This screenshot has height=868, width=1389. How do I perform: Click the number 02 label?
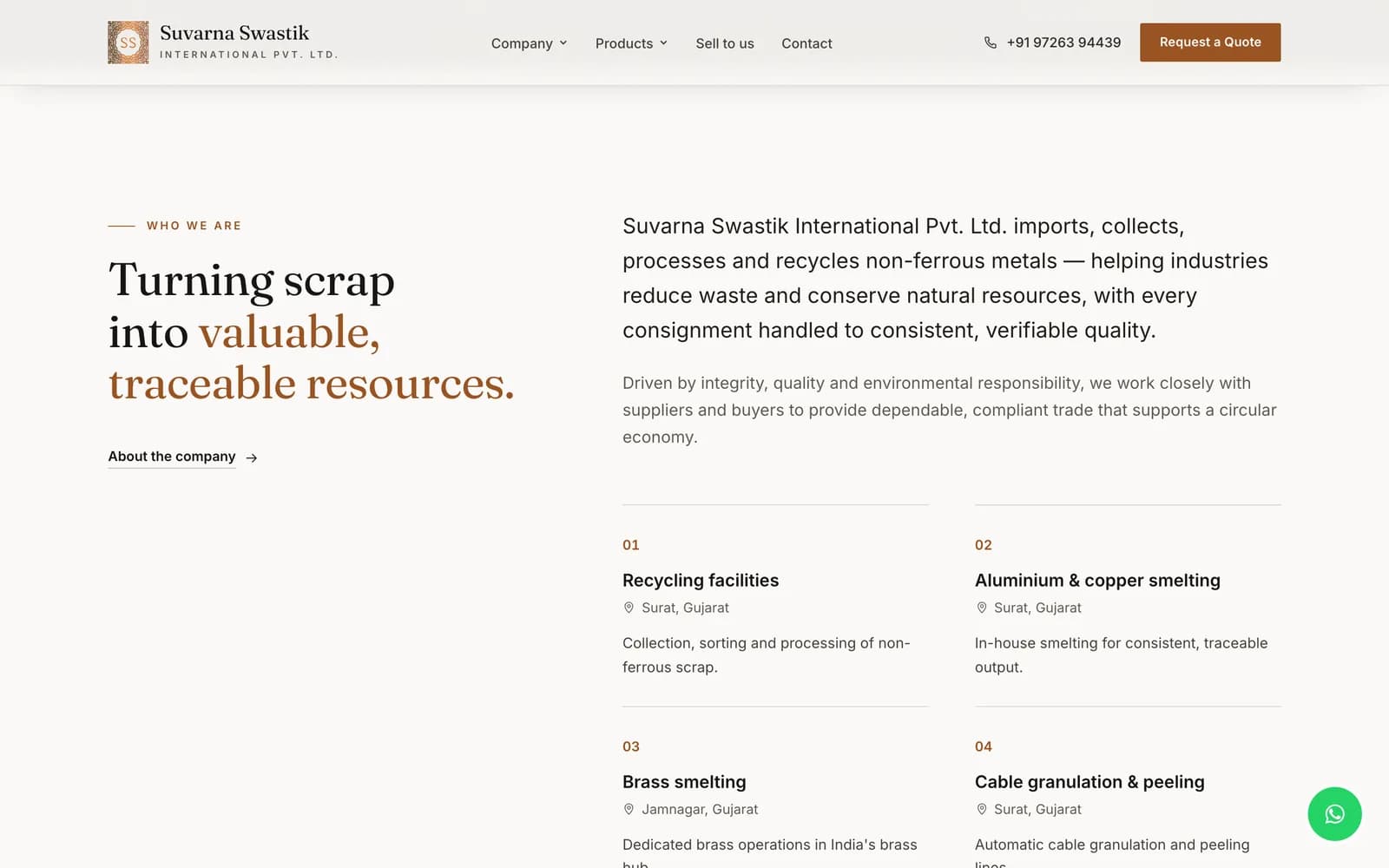coord(984,545)
